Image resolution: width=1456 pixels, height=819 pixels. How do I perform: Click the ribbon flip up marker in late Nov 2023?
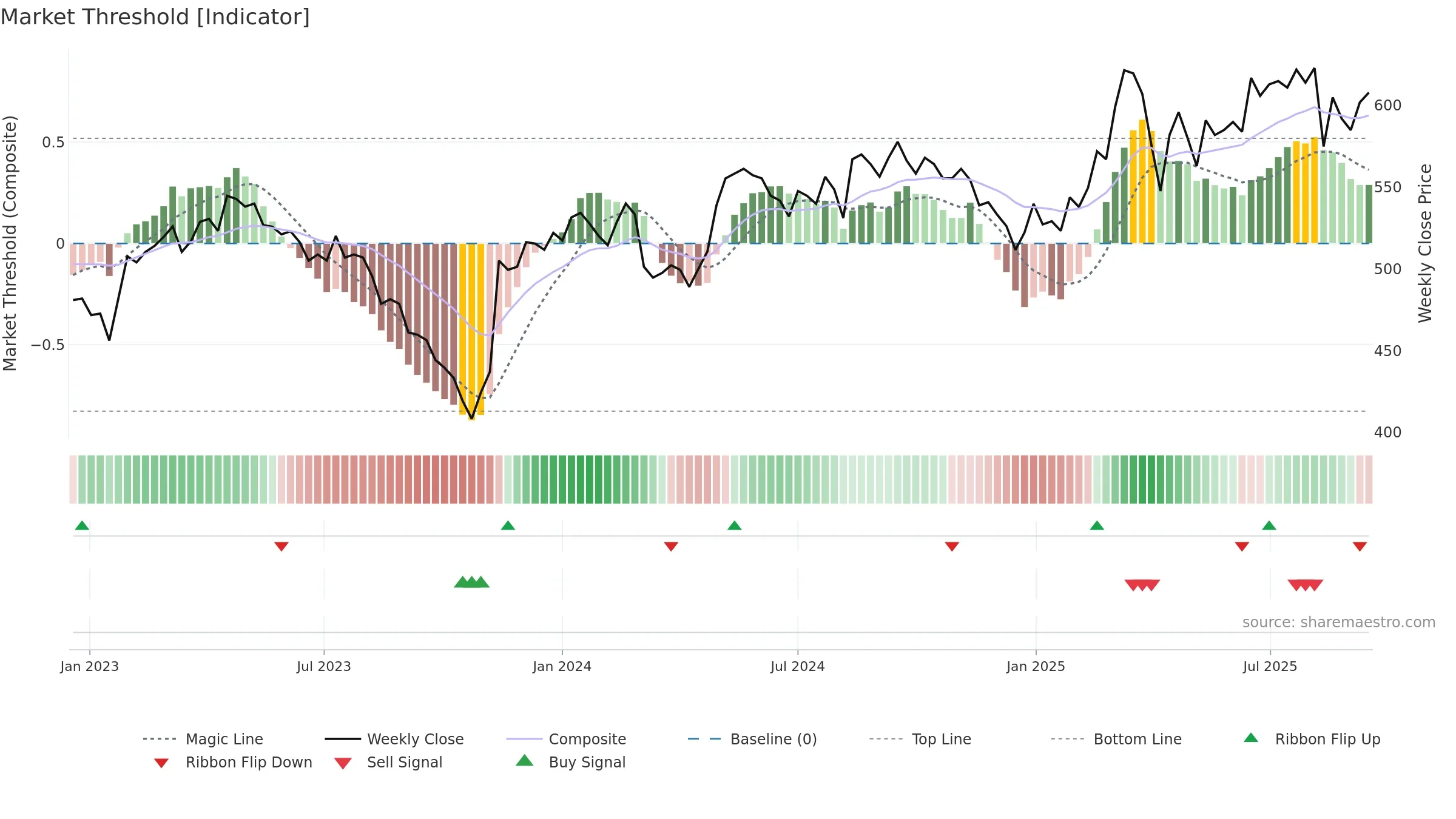coord(508,525)
